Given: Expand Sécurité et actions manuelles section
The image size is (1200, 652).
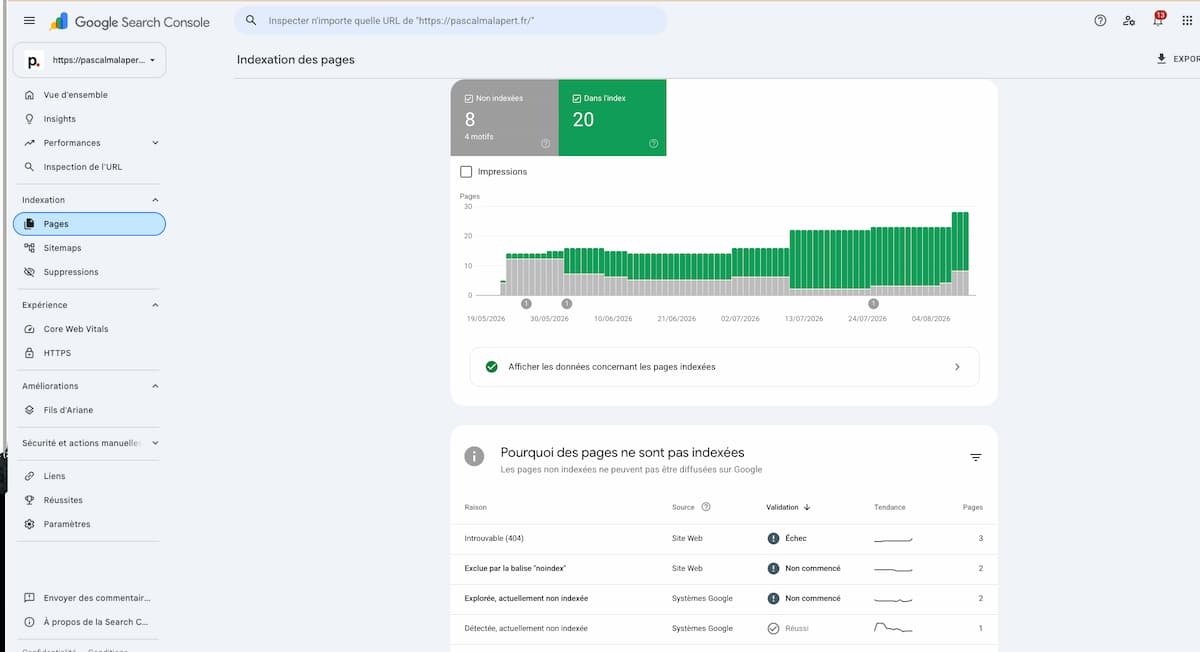Looking at the screenshot, I should pos(155,442).
